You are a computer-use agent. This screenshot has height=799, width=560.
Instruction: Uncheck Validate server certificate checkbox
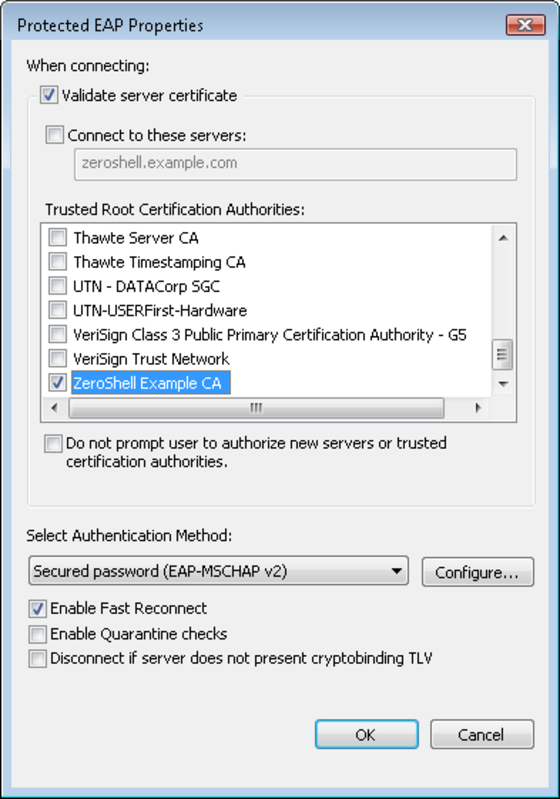(x=49, y=95)
